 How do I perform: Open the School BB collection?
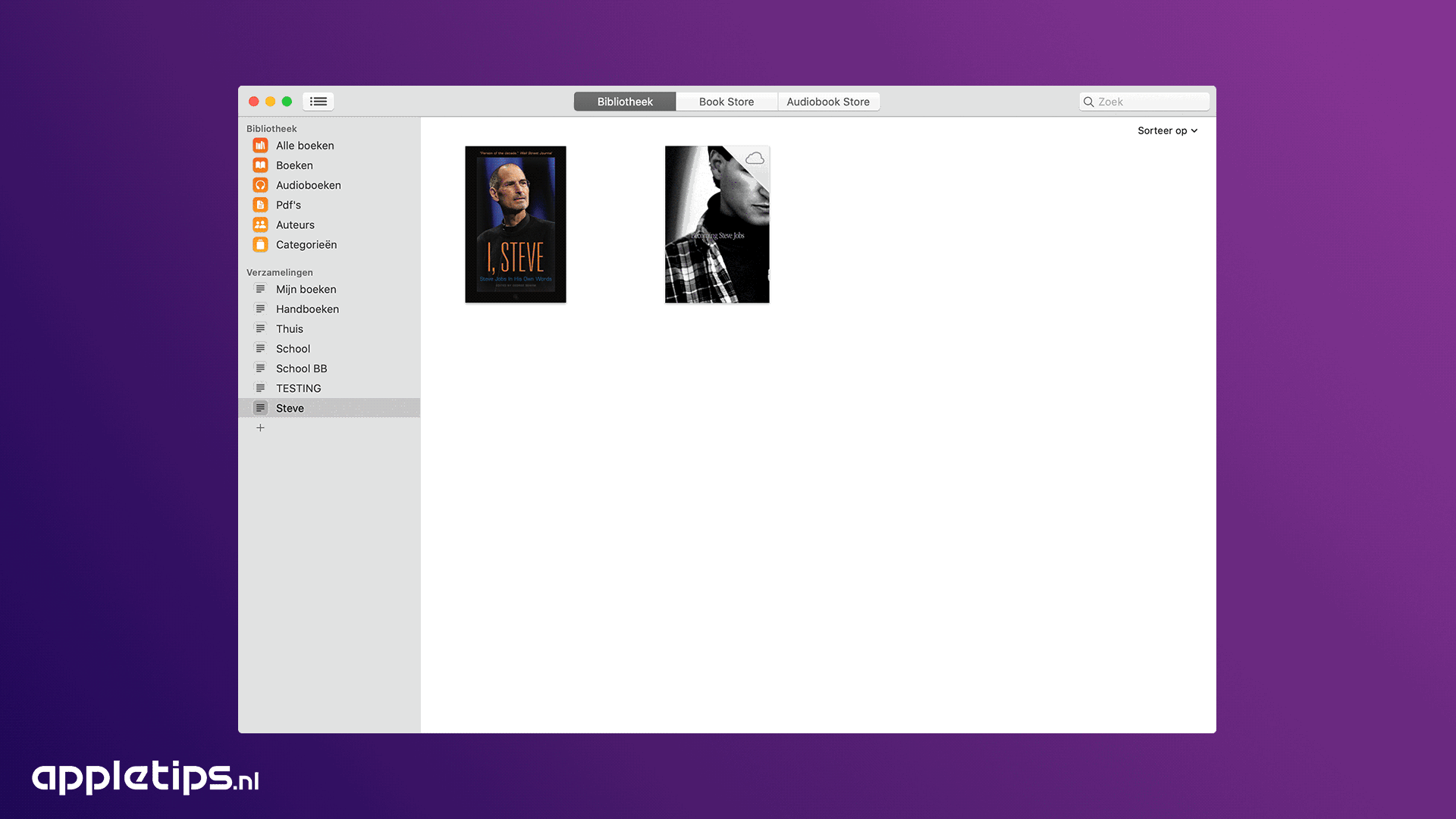301,369
